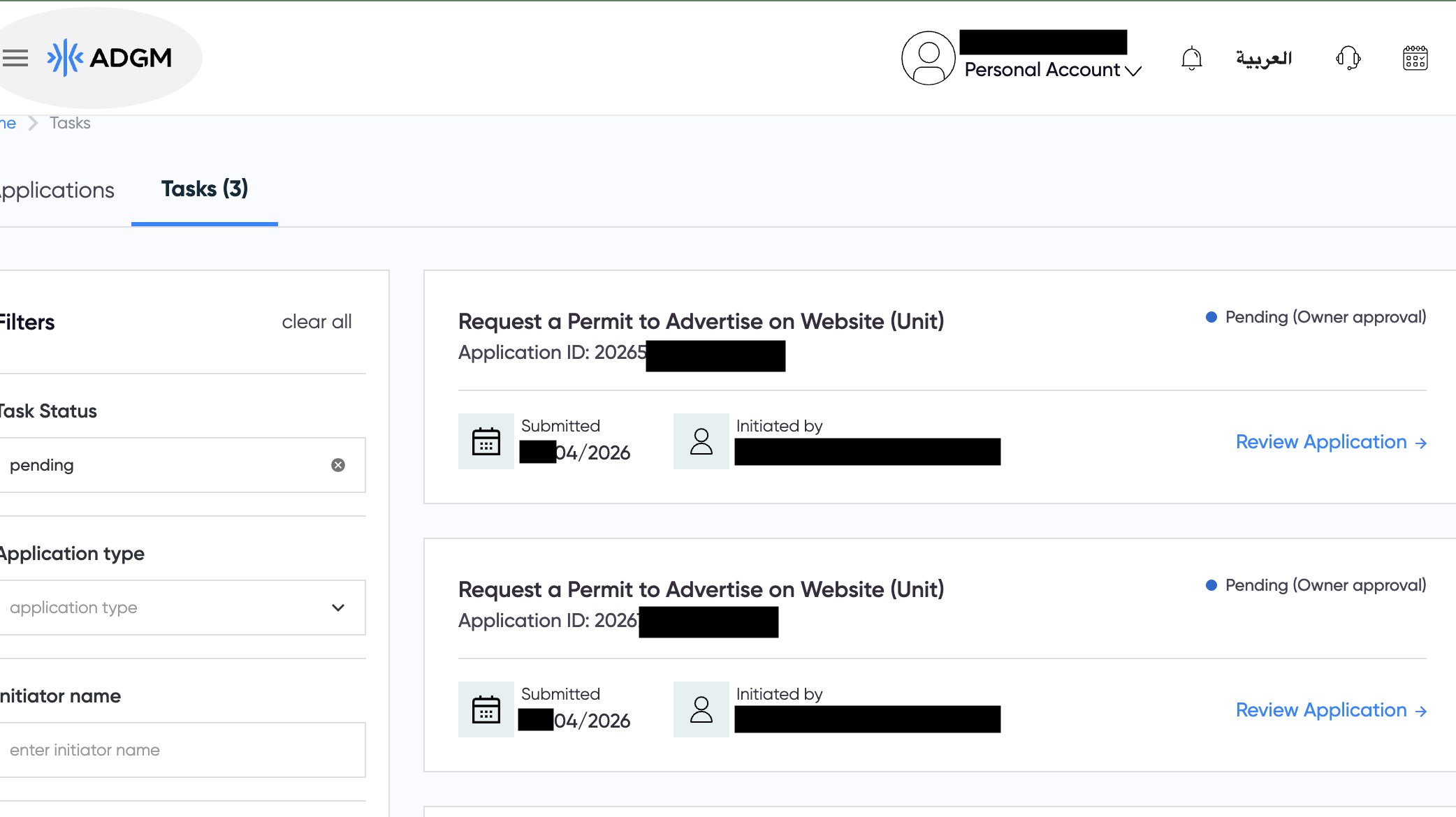Open the hamburger navigation menu
This screenshot has width=1456, height=817.
[x=15, y=59]
